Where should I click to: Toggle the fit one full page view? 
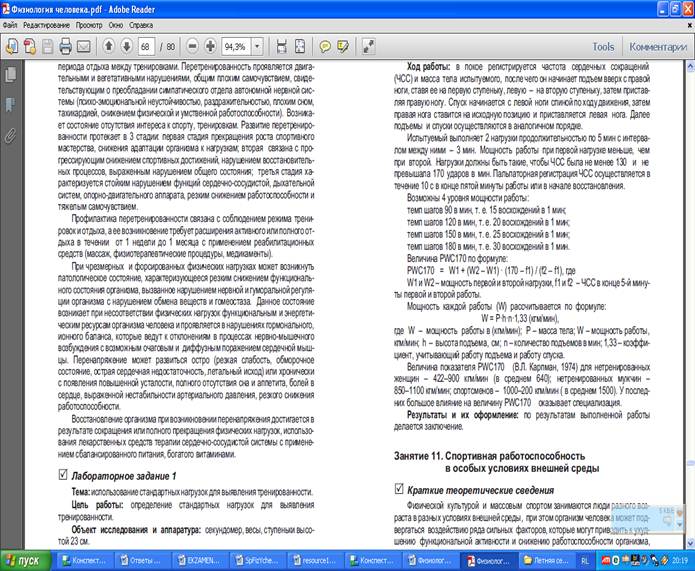coord(300,46)
